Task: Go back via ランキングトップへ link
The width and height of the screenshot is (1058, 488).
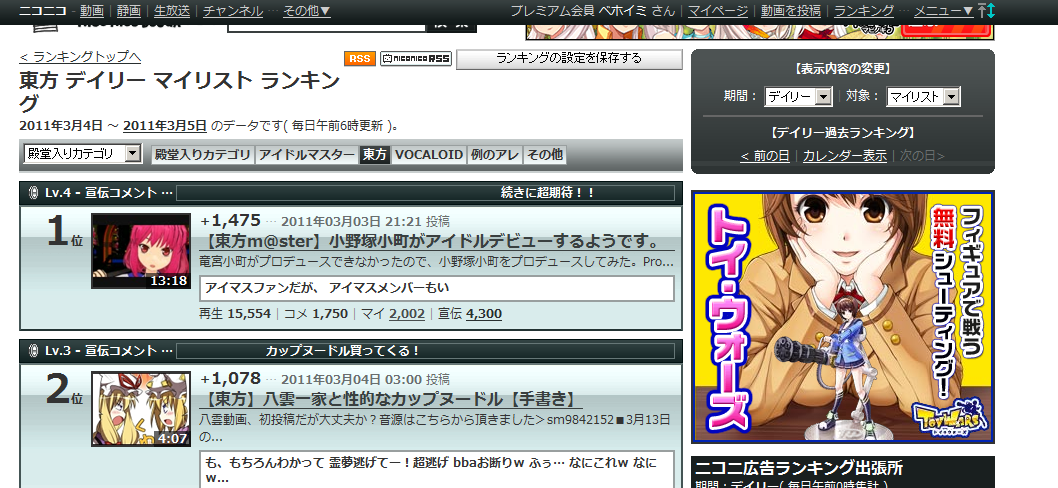Action: 80,57
